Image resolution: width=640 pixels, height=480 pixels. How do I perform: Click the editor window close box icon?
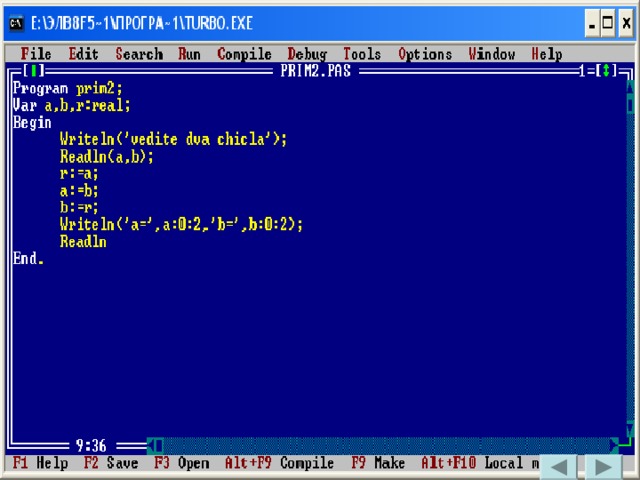click(33, 71)
